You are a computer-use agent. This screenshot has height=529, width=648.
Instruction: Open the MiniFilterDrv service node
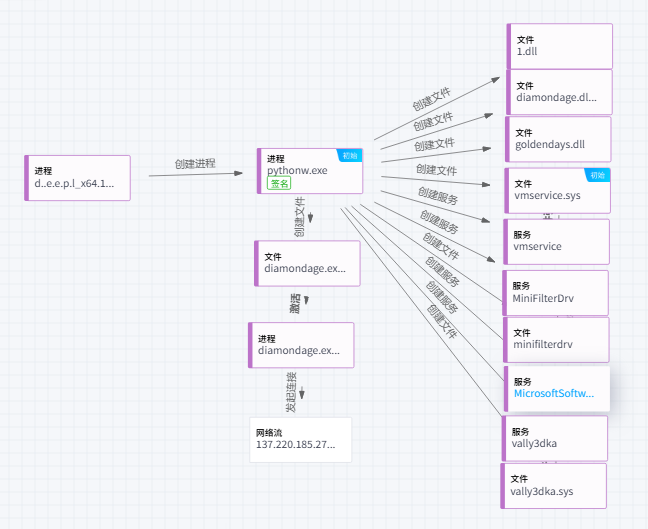556,292
